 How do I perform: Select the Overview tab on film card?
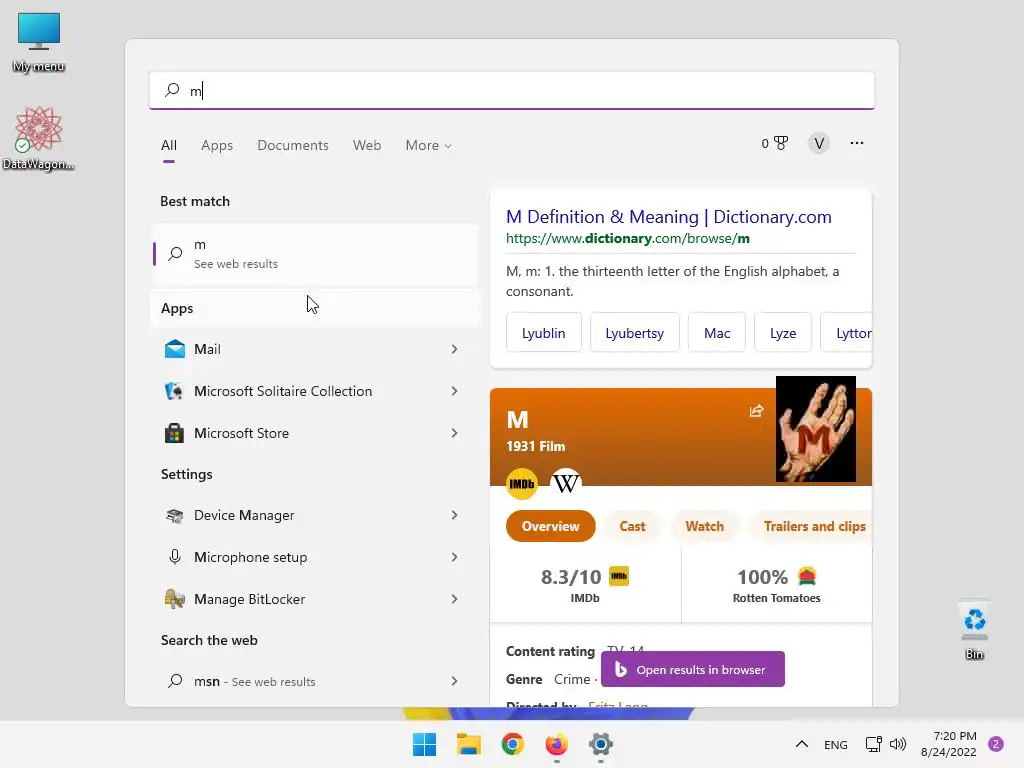click(x=551, y=526)
